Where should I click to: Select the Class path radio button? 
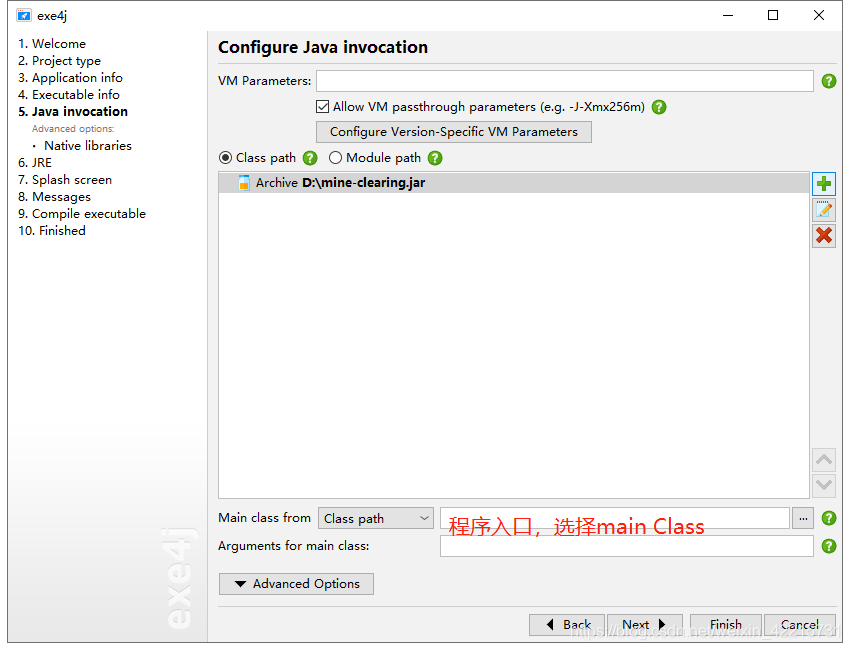pyautogui.click(x=225, y=158)
